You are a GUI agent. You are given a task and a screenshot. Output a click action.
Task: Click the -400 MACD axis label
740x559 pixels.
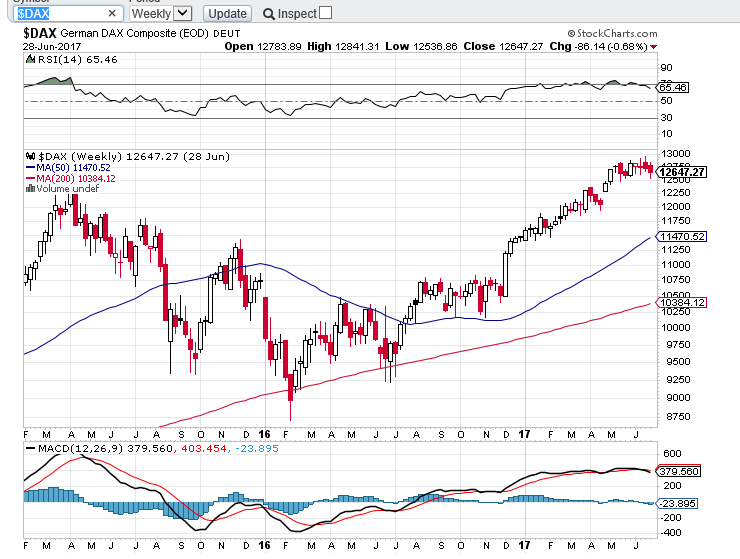click(671, 533)
